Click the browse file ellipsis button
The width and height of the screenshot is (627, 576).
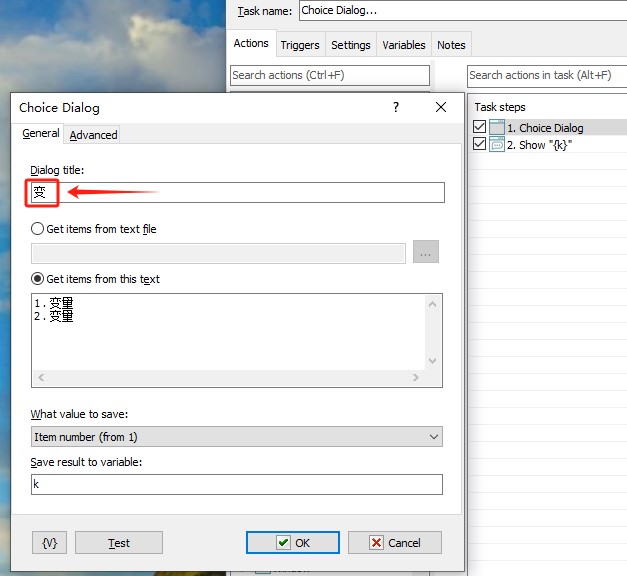[x=425, y=253]
